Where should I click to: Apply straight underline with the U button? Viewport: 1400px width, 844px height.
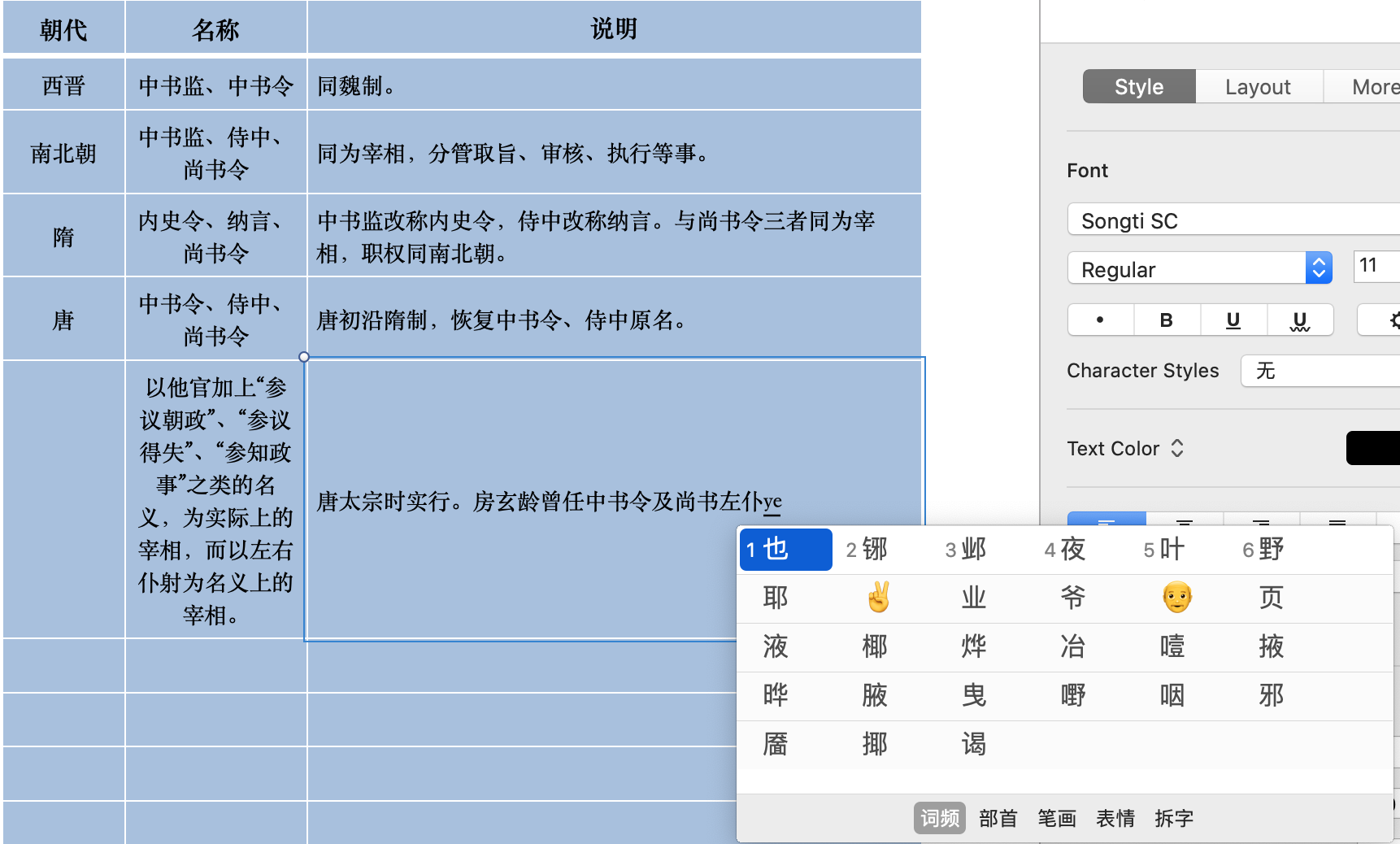point(1233,320)
